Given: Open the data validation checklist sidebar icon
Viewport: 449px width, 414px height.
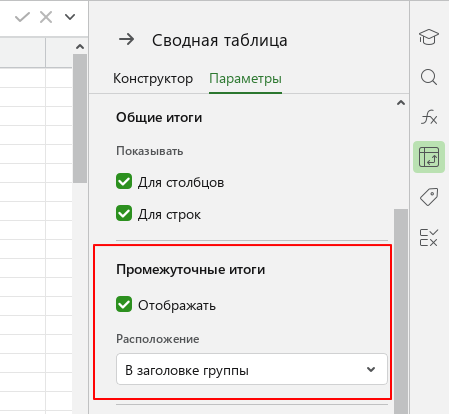Looking at the screenshot, I should (429, 237).
